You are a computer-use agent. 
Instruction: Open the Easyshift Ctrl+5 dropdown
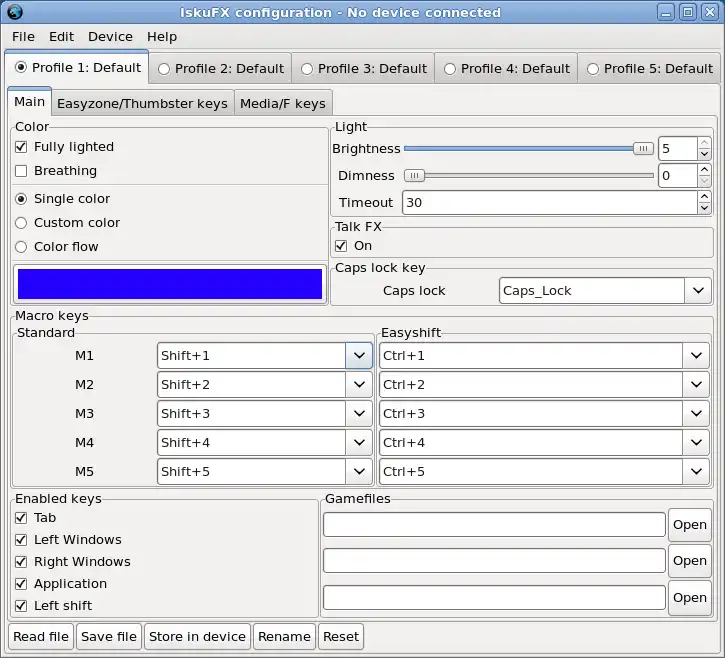coord(696,472)
